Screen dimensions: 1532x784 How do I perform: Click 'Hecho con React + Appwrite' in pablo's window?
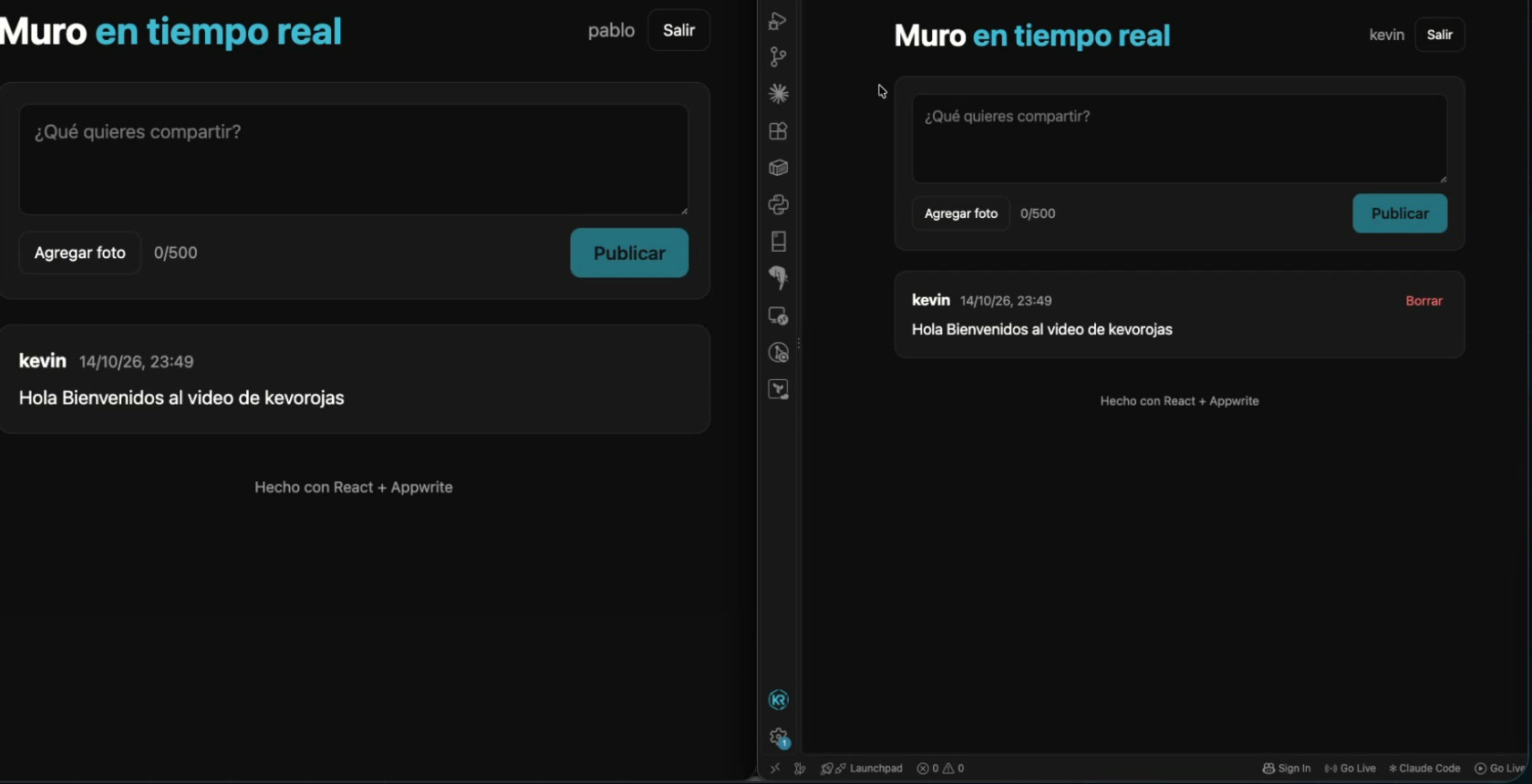pos(354,488)
